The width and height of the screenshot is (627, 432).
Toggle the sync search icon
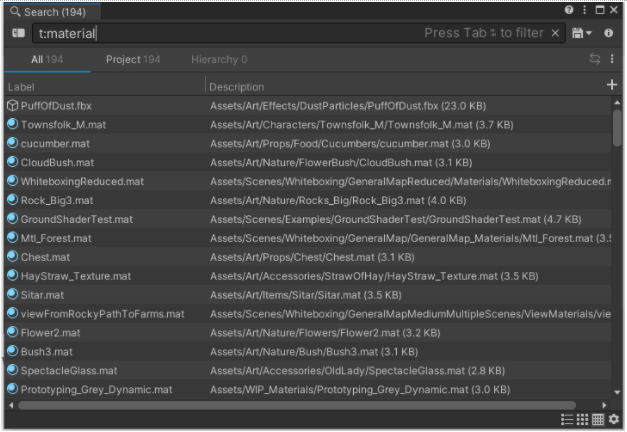click(x=595, y=59)
